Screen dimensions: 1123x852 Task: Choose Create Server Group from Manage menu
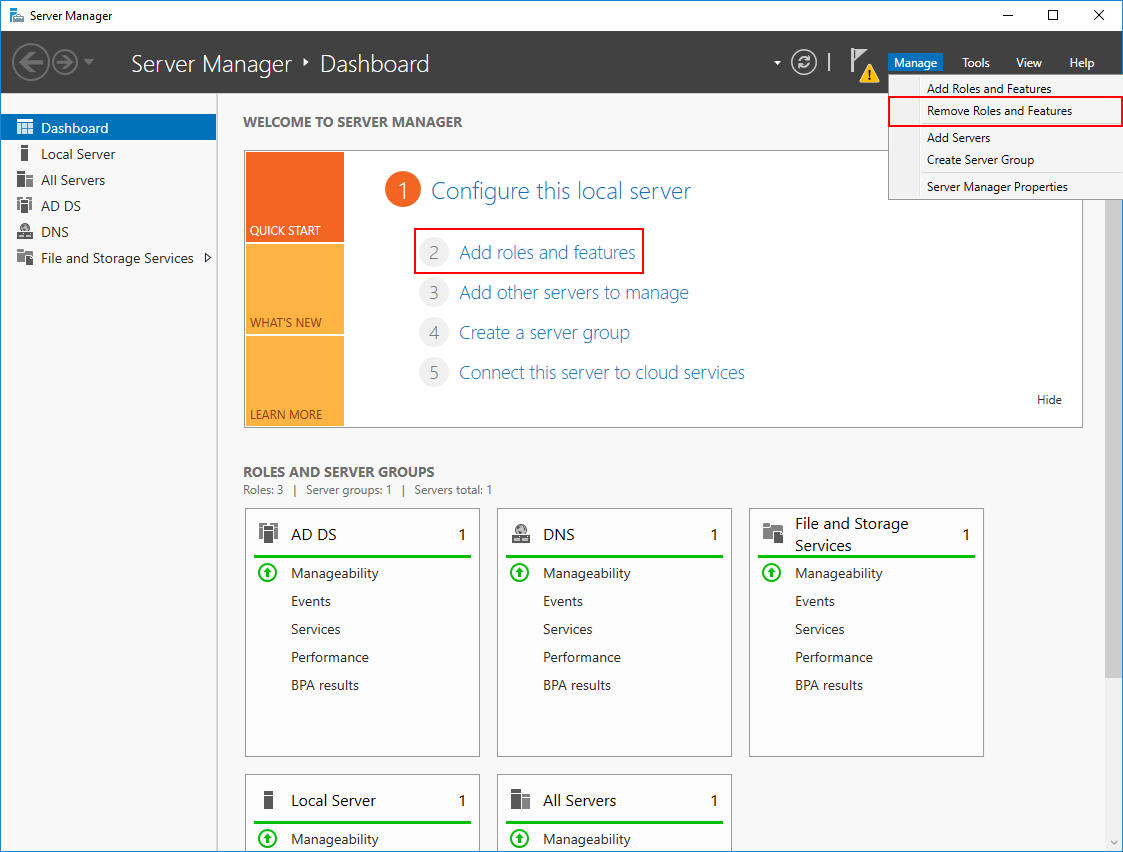[980, 160]
